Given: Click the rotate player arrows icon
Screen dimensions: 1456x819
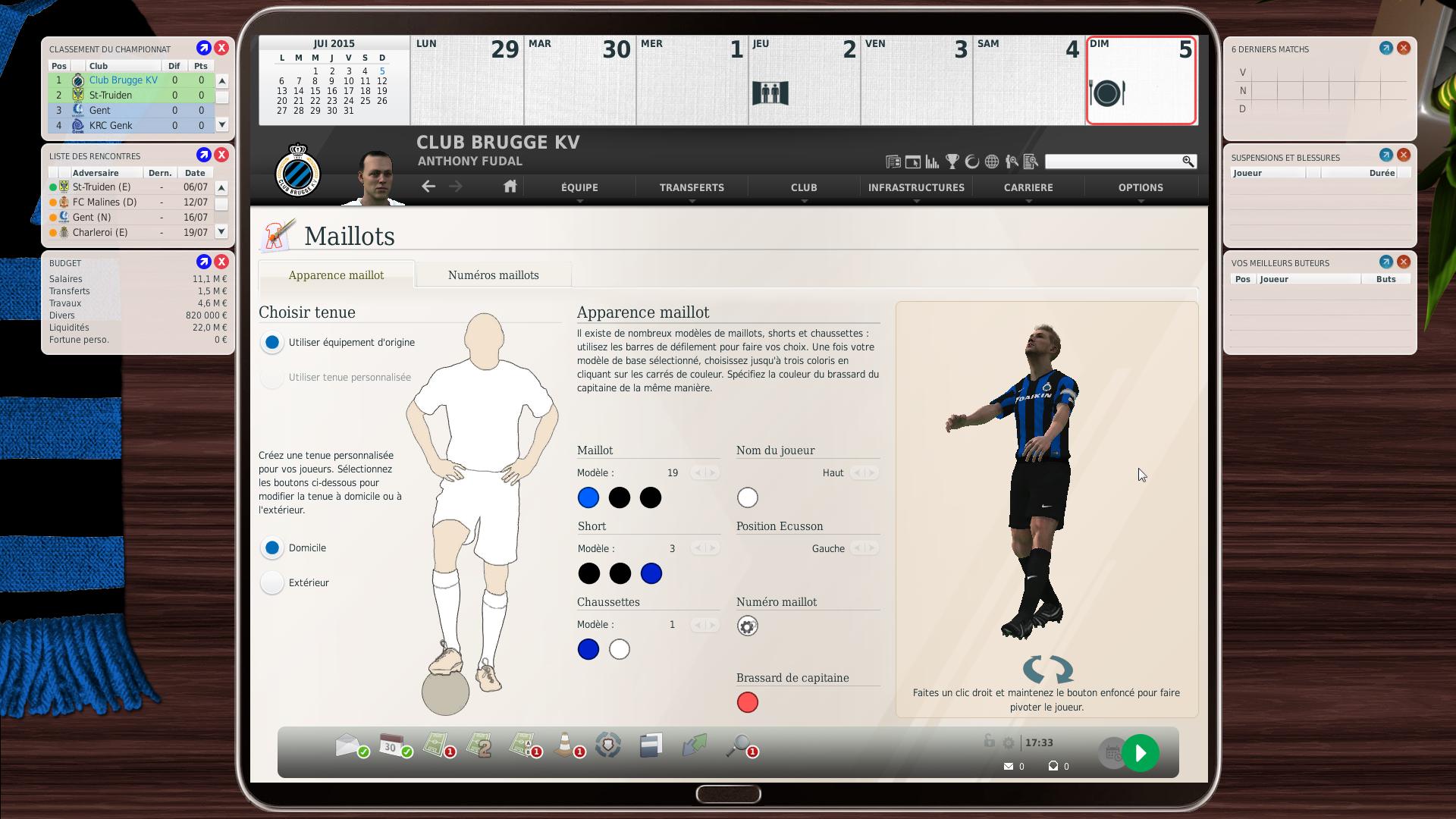Looking at the screenshot, I should (x=1047, y=670).
